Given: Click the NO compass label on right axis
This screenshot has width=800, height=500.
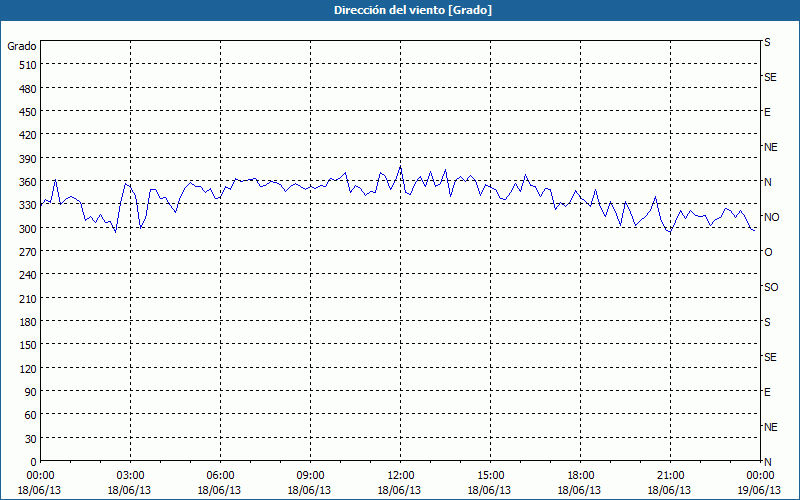Looking at the screenshot, I should (771, 217).
